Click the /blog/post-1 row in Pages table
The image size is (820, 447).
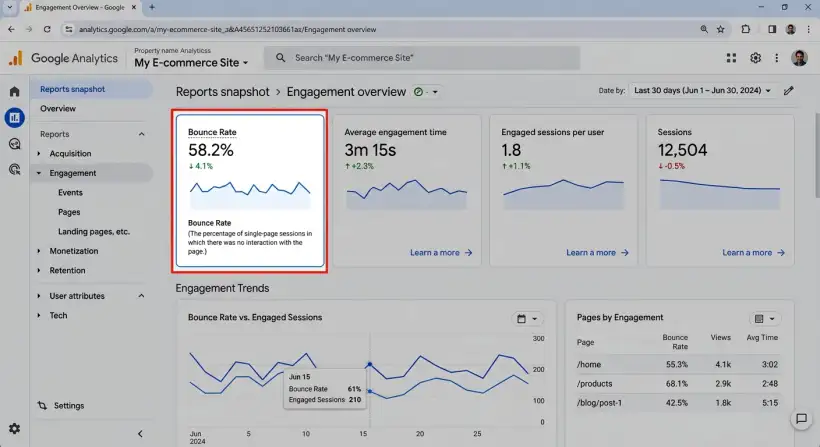(x=677, y=403)
